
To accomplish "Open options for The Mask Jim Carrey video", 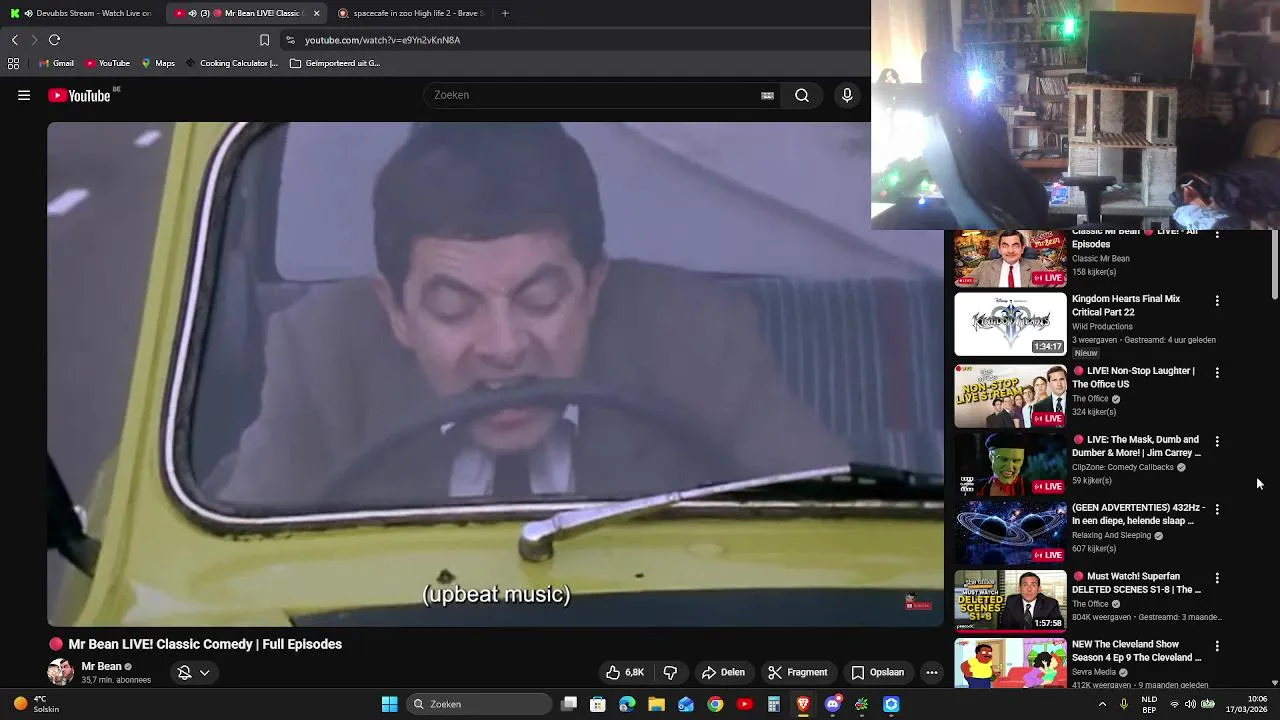I will click(1217, 442).
